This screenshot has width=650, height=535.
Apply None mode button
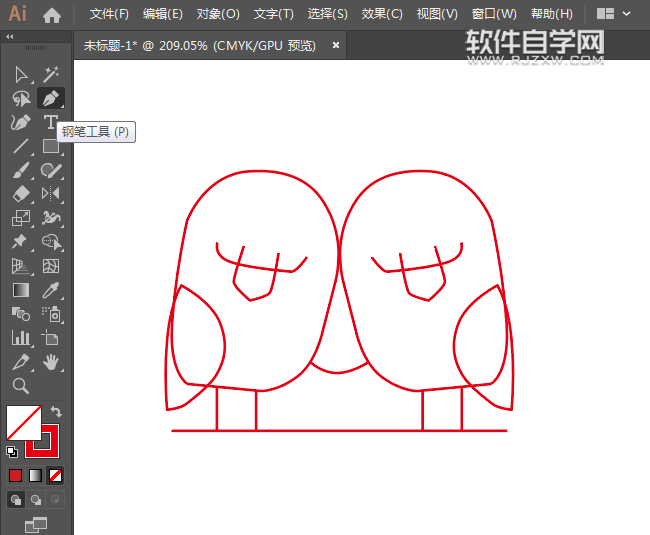point(55,475)
